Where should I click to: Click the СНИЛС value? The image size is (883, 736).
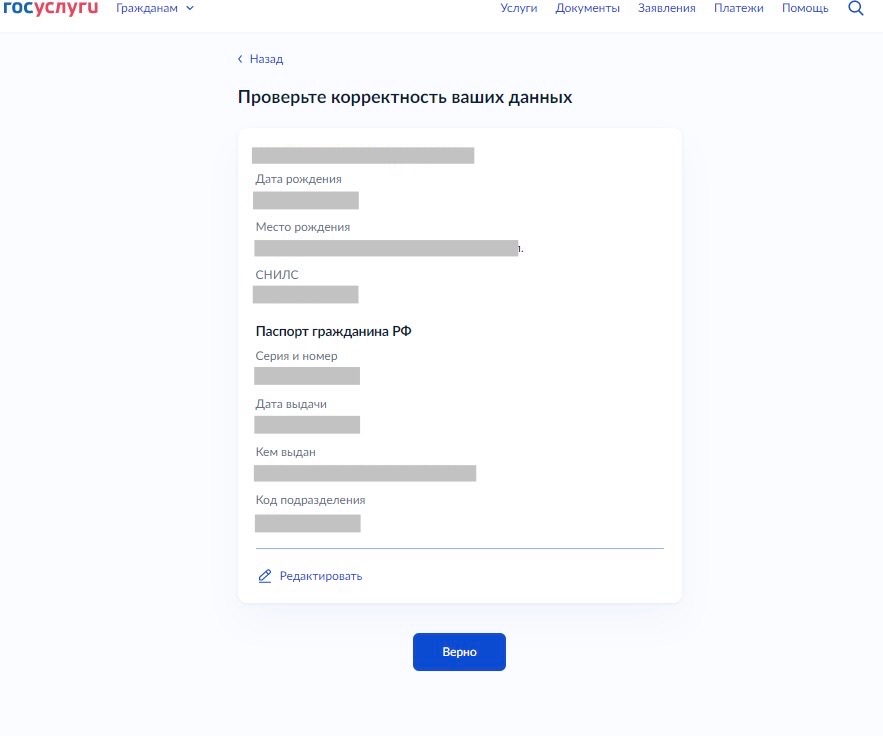point(306,295)
